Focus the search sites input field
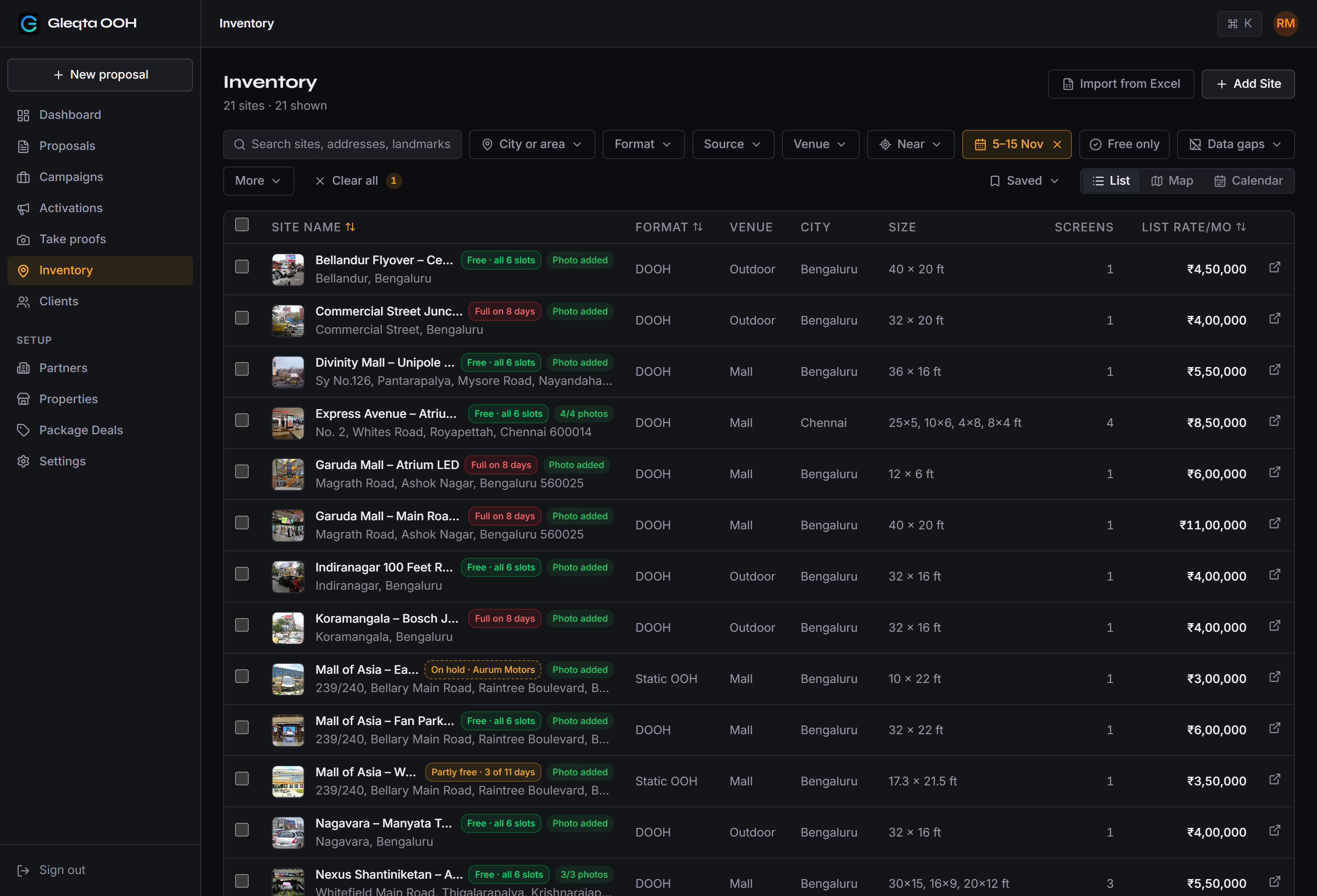 pos(343,144)
